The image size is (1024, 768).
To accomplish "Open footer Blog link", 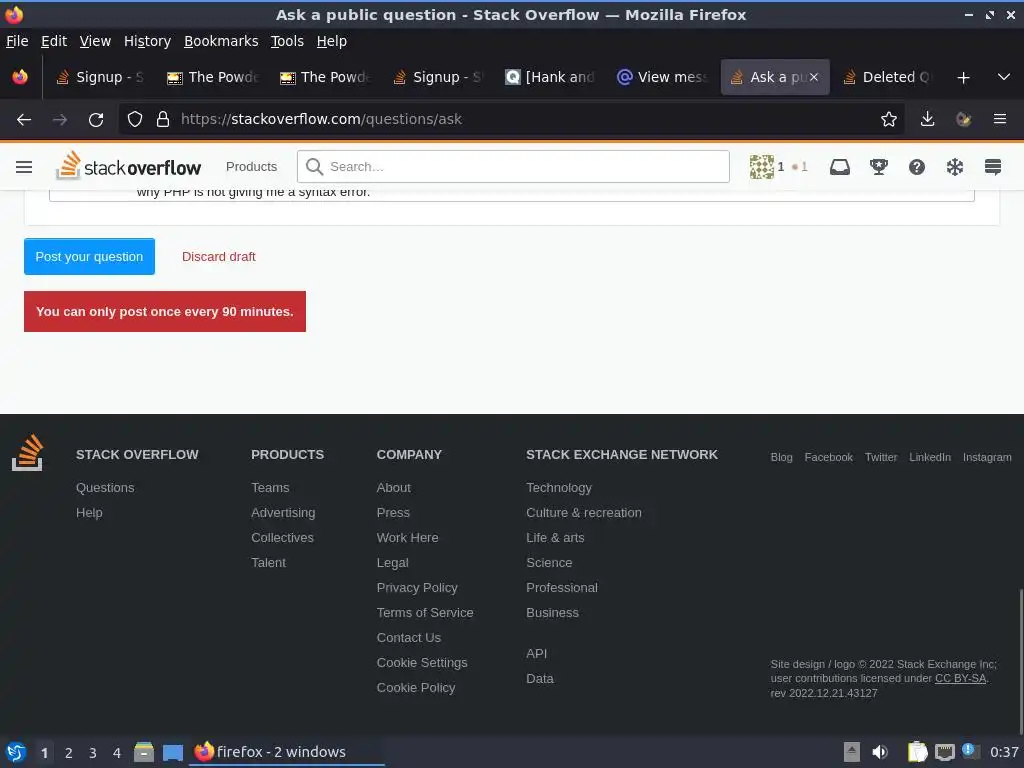I will click(781, 457).
